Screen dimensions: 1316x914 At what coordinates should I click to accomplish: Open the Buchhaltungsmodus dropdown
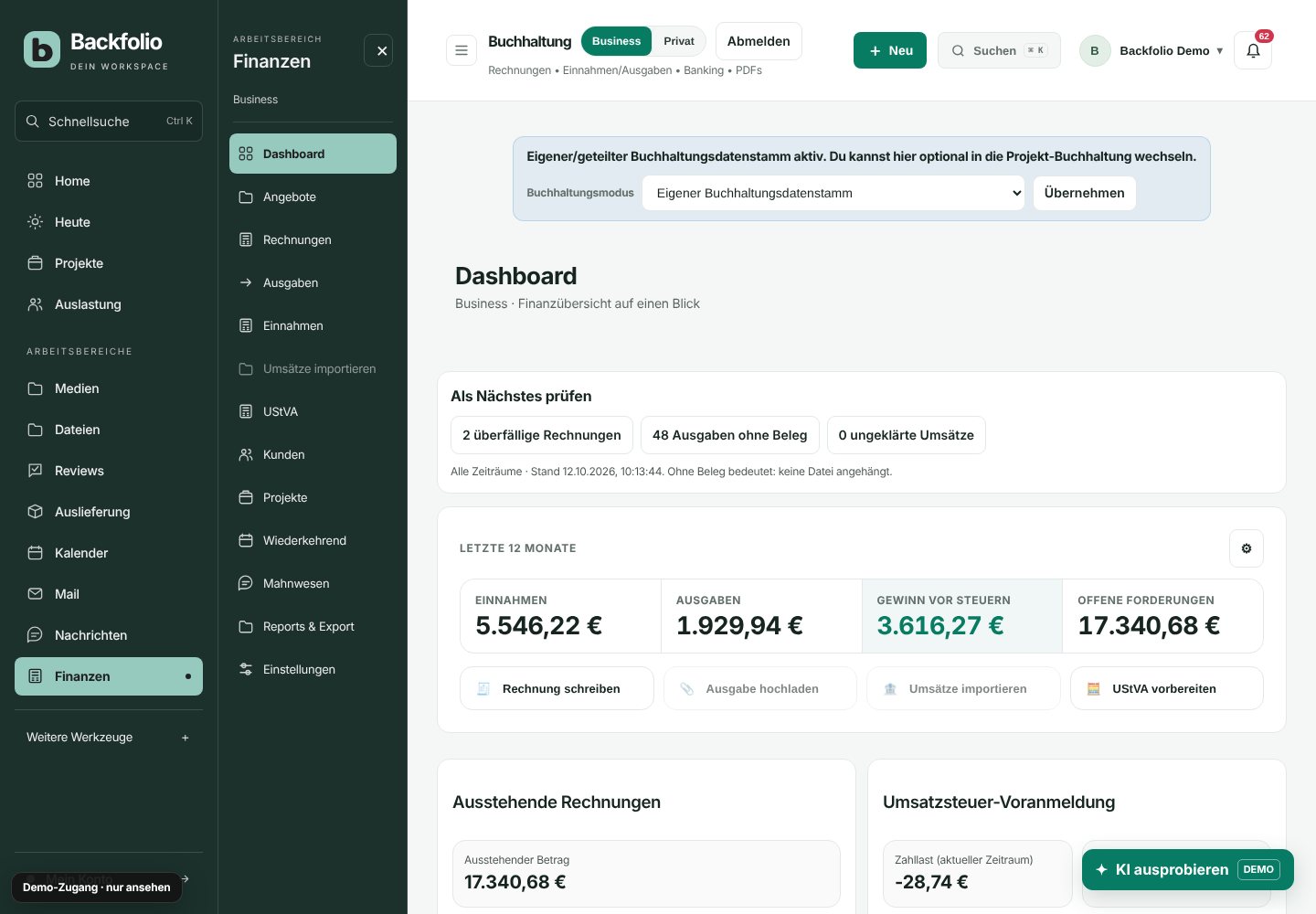click(833, 193)
